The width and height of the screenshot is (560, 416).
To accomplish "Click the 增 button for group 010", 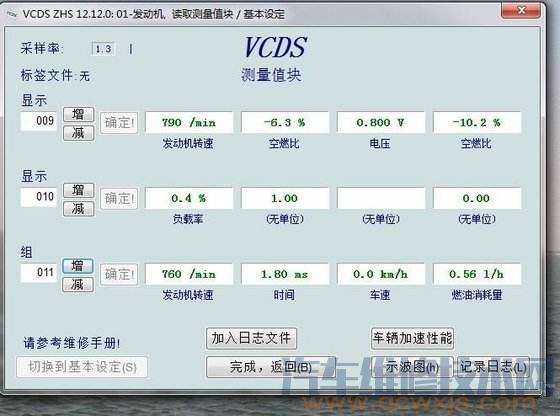I will 79,190.
